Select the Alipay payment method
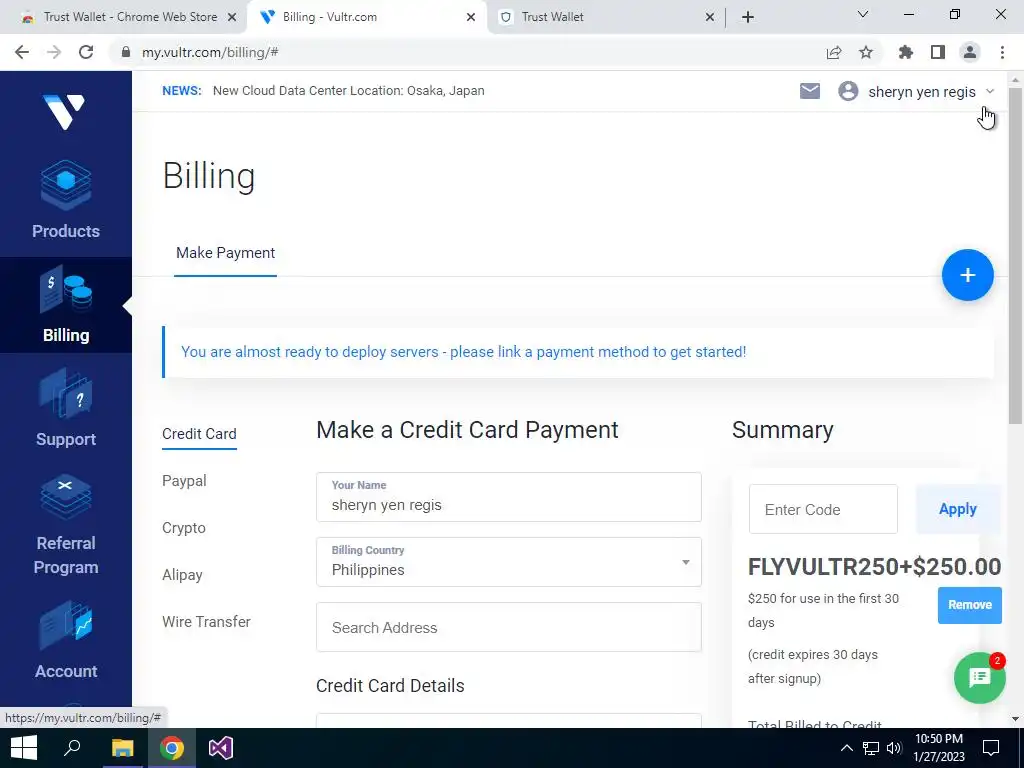 click(182, 575)
